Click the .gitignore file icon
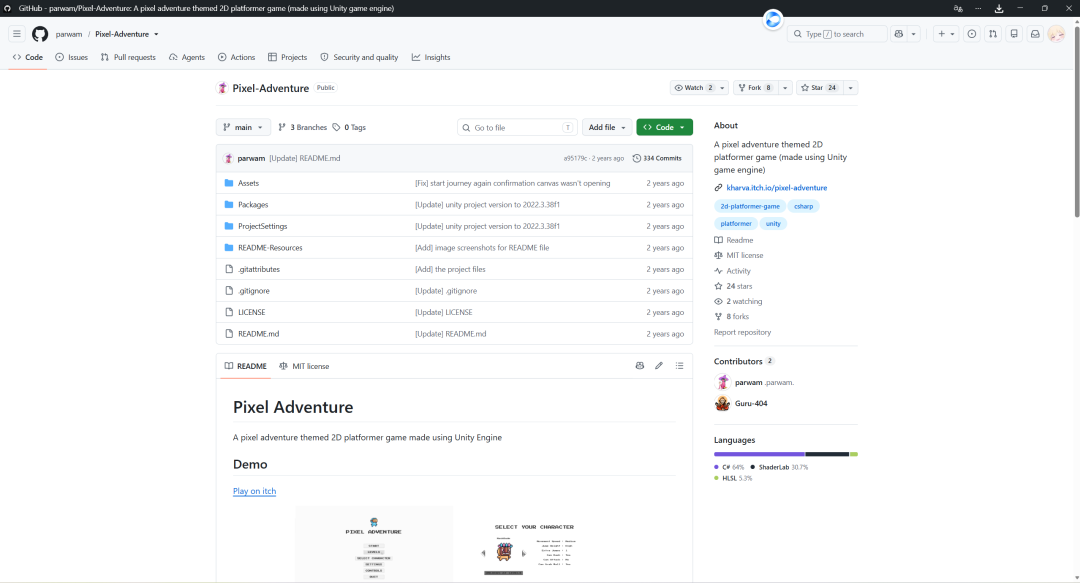Image resolution: width=1080 pixels, height=583 pixels. pyautogui.click(x=229, y=291)
